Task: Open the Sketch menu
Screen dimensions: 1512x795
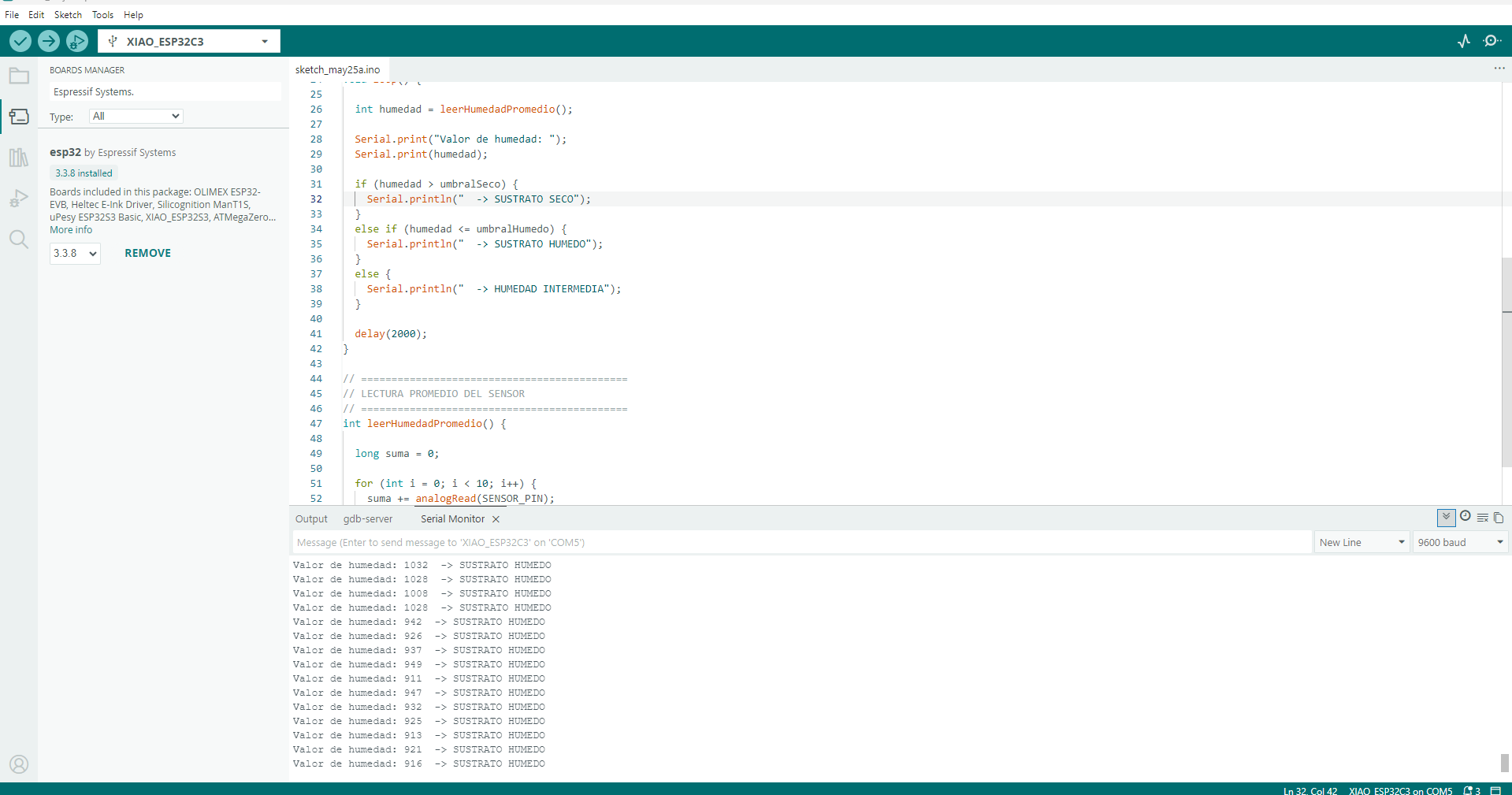Action: (x=68, y=15)
